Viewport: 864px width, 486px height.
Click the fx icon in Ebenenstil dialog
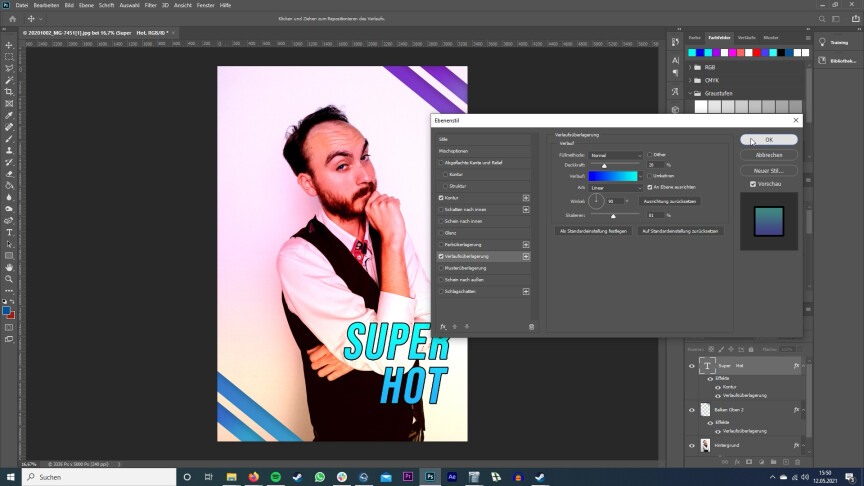443,326
